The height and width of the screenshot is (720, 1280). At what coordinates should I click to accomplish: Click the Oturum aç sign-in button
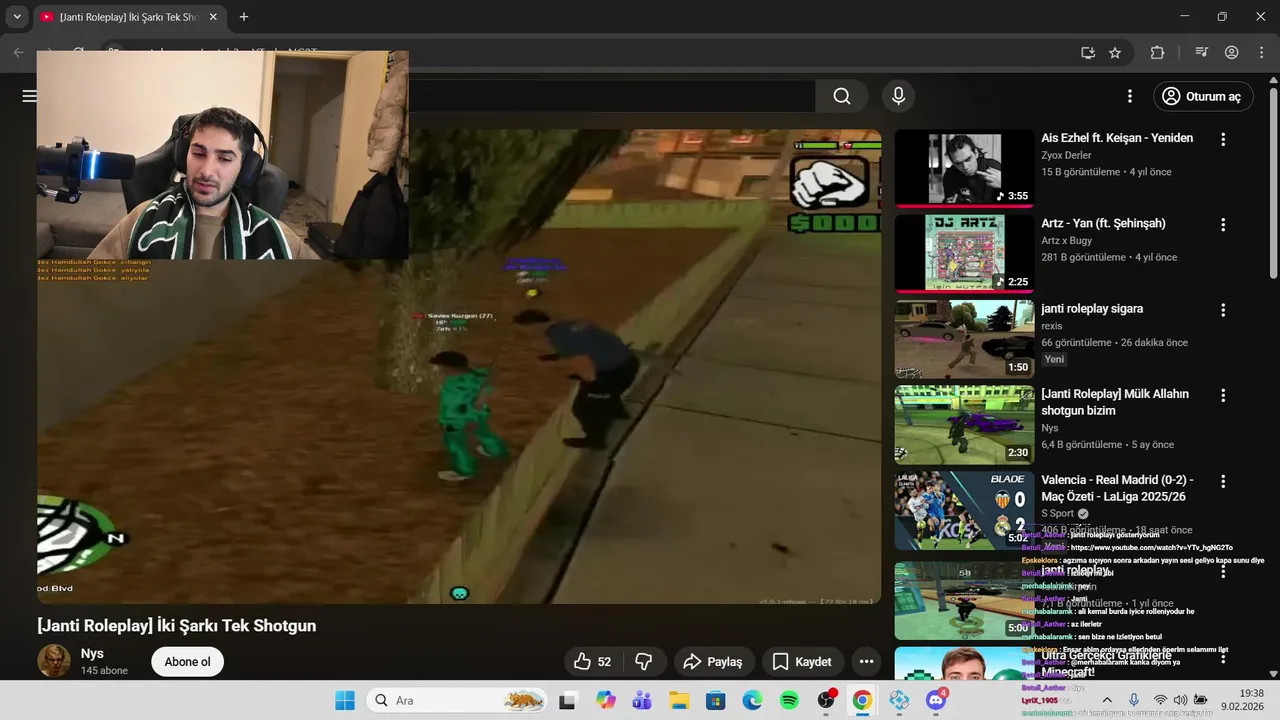click(1203, 96)
